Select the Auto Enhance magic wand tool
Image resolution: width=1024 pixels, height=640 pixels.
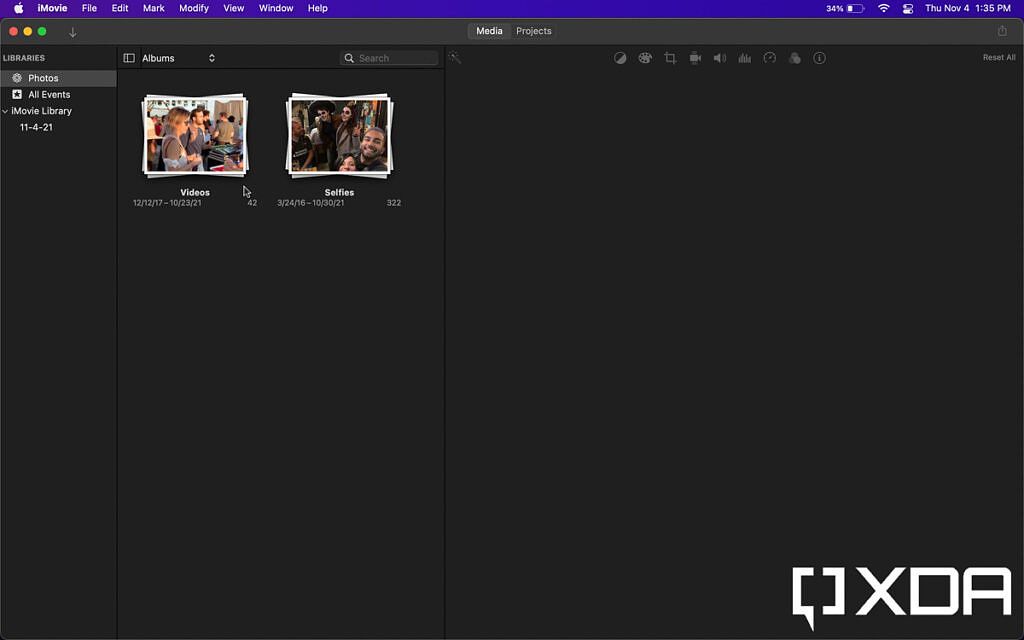pyautogui.click(x=455, y=57)
